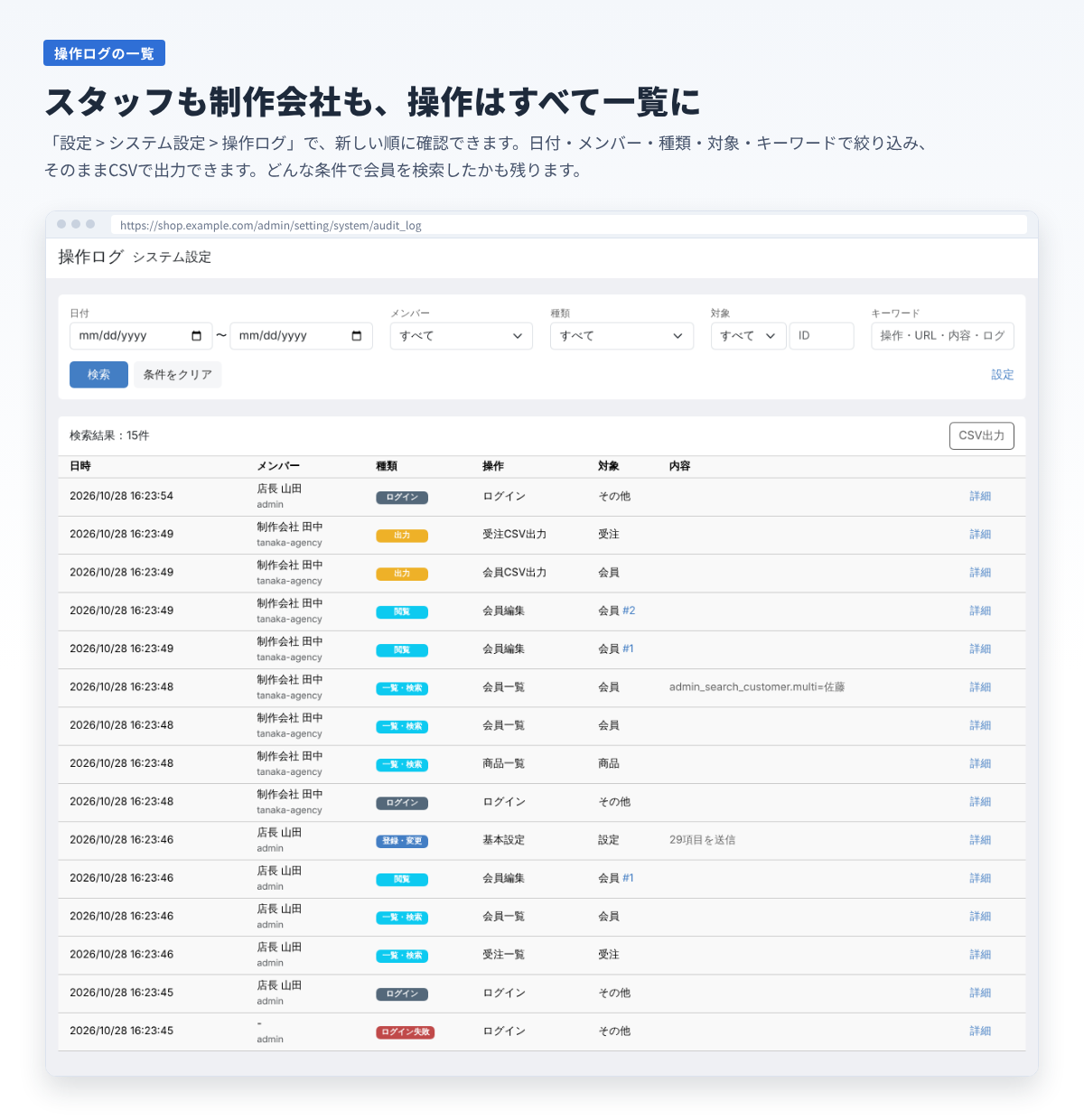Click the 操作 column header

(x=493, y=466)
